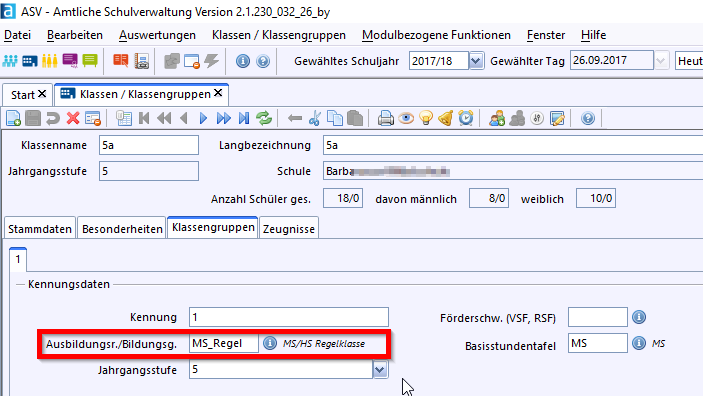The height and width of the screenshot is (396, 703).
Task: Click the notebook with printer icon
Action: pyautogui.click(x=142, y=61)
